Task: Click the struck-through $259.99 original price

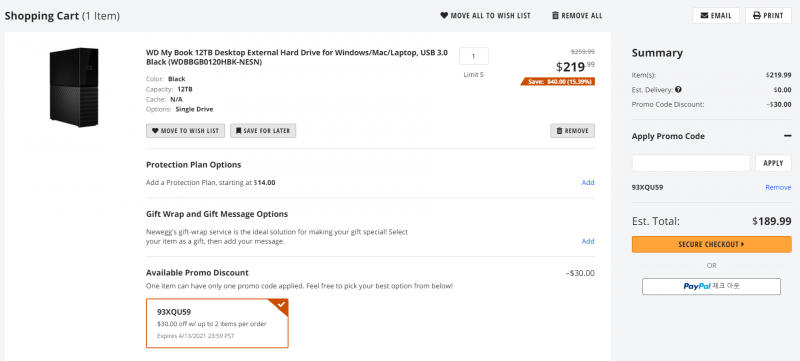Action: coord(583,51)
